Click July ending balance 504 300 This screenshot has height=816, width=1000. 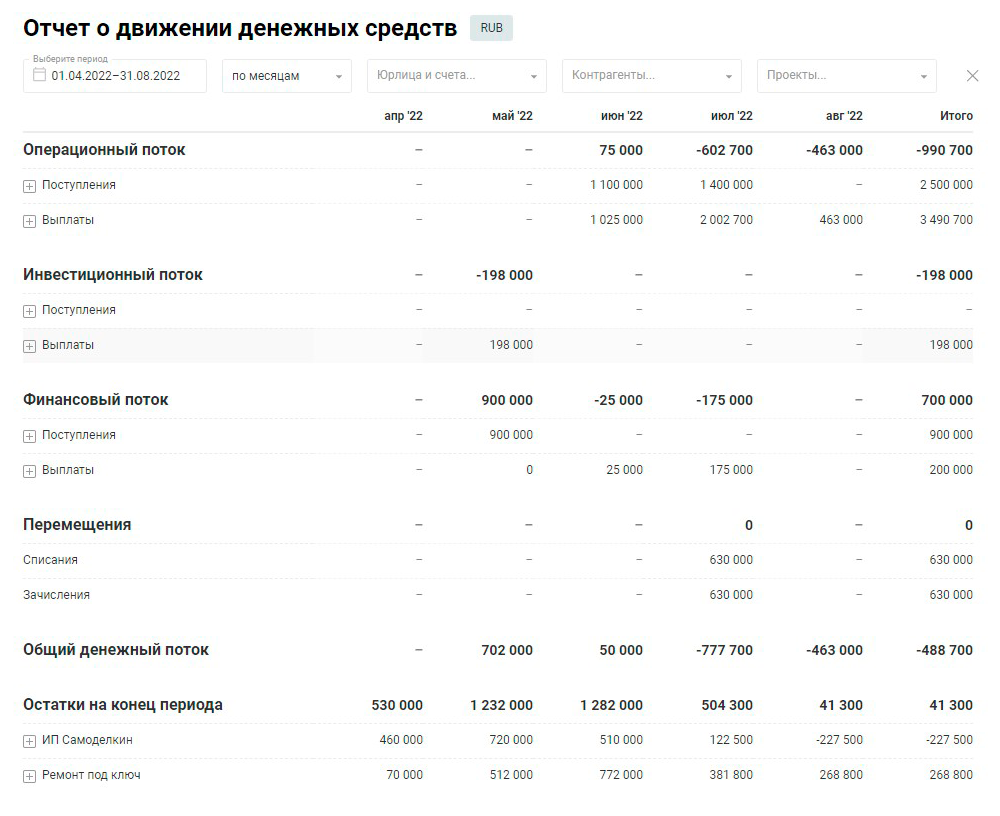pyautogui.click(x=727, y=706)
